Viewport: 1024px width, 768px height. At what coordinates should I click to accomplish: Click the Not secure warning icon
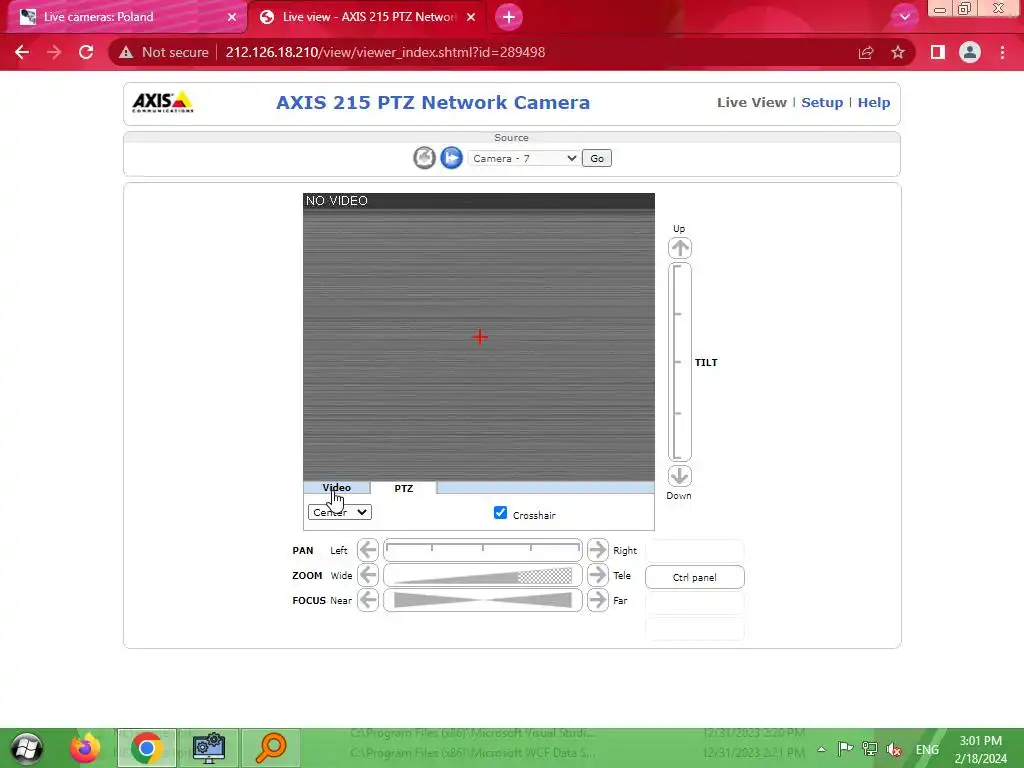[126, 52]
